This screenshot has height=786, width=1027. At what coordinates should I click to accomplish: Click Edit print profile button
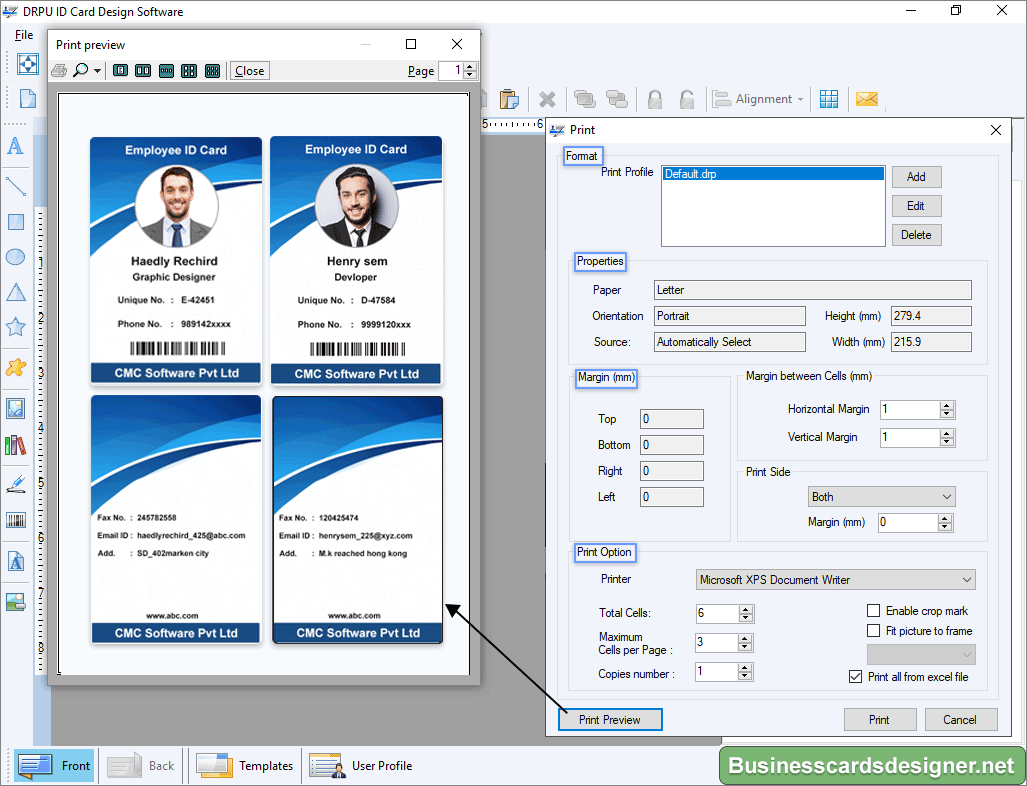pos(916,206)
